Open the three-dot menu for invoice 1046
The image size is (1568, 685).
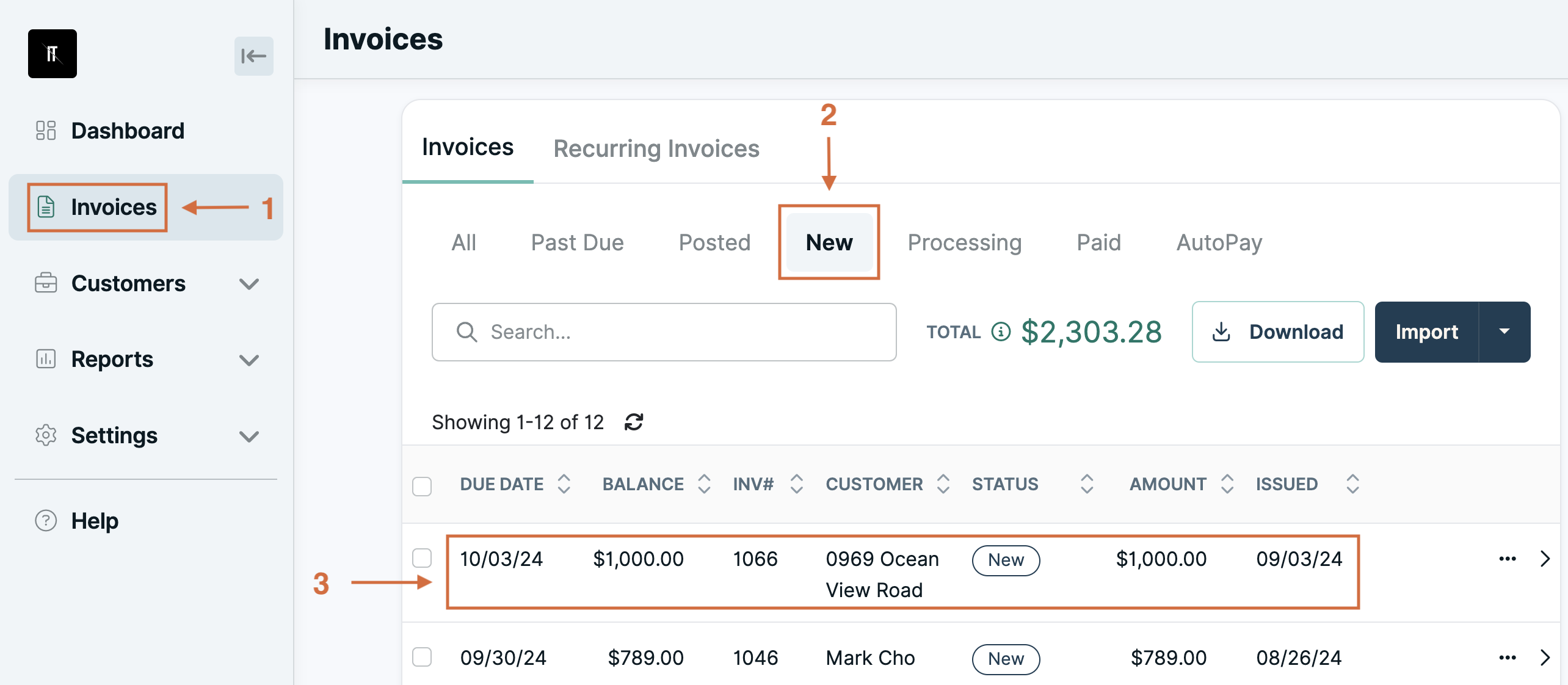point(1508,658)
